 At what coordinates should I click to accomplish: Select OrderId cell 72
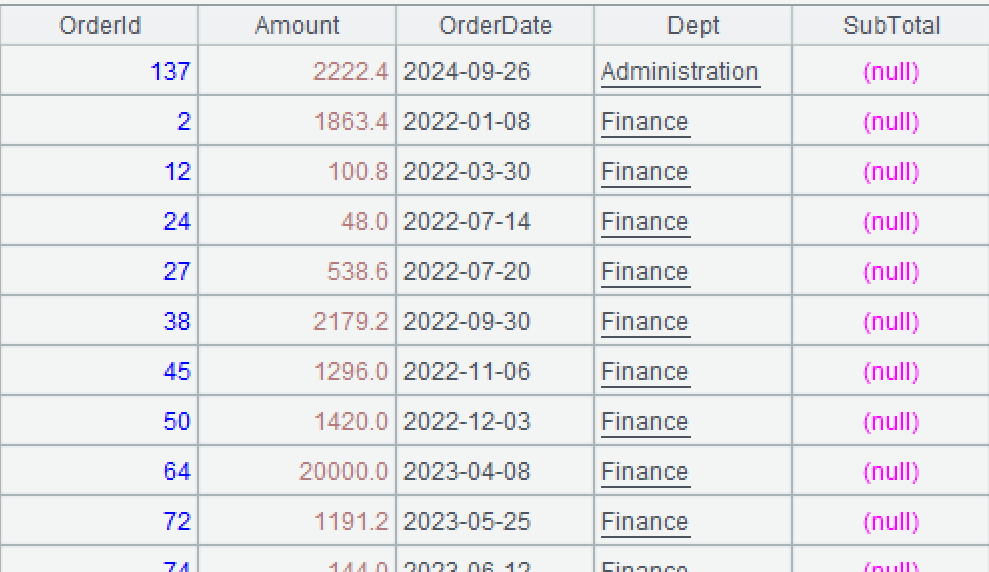(177, 522)
